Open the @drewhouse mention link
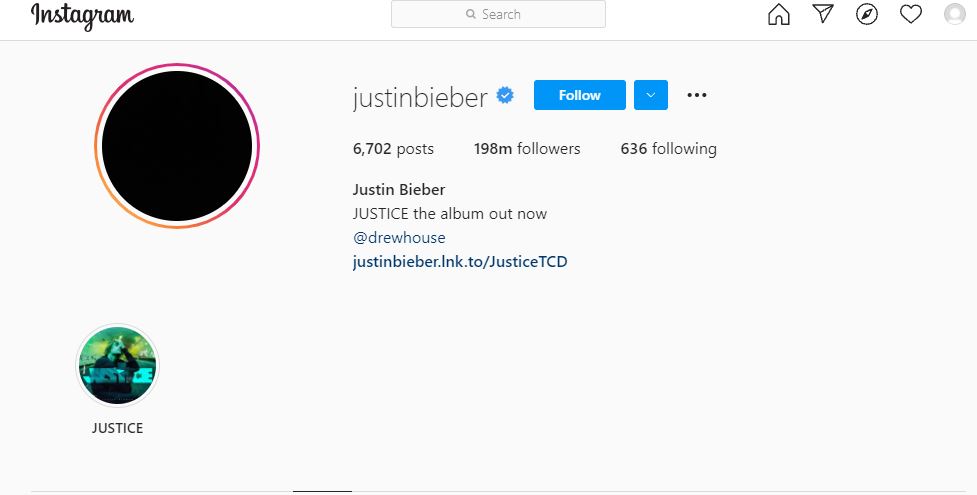The width and height of the screenshot is (977, 495). (x=399, y=238)
